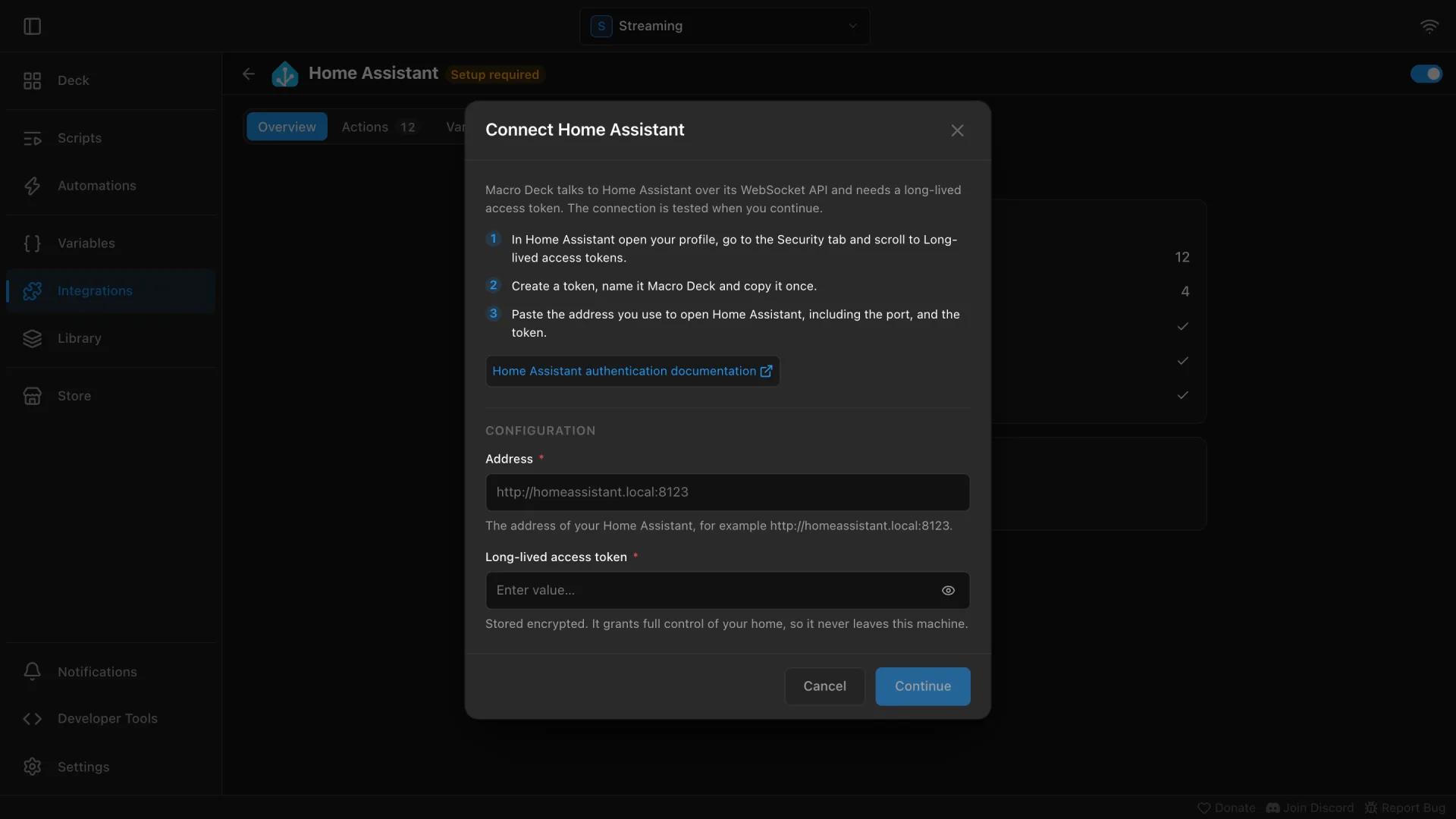Open Library in the sidebar
The width and height of the screenshot is (1456, 819).
111,338
